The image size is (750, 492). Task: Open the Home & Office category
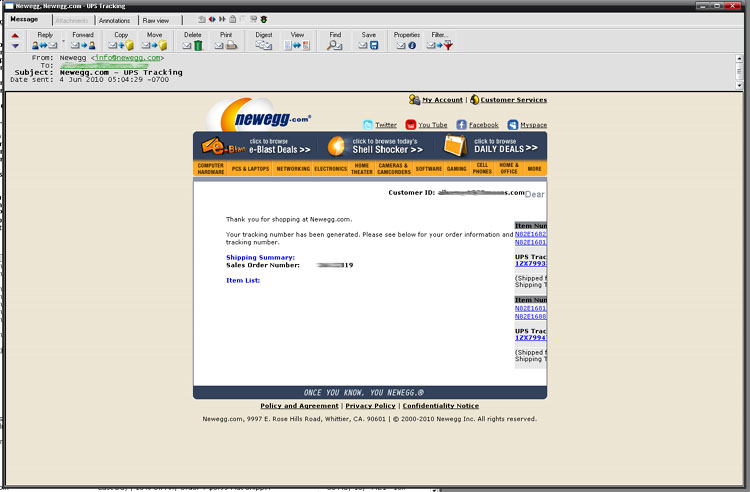509,168
